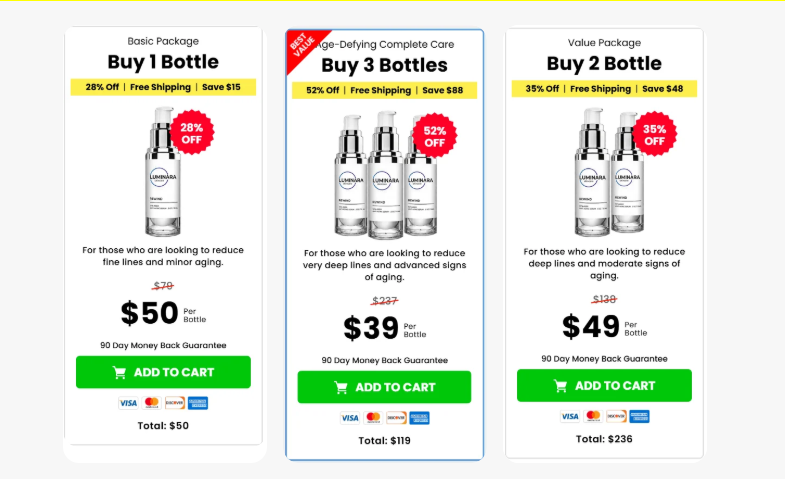Click Discover icon under Buy 2 Bottle
Screen dimensions: 785x479
click(616, 416)
